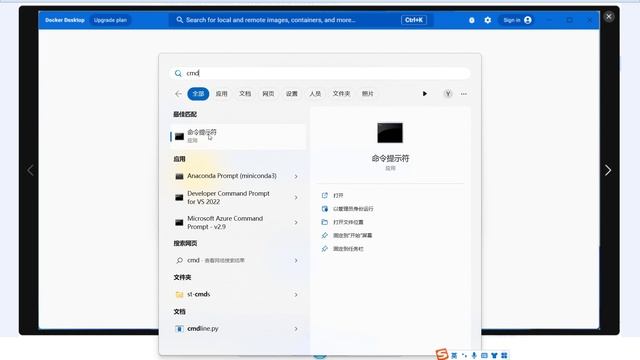This screenshot has height=360, width=640.
Task: Select the 应用 filter tab
Action: click(222, 94)
